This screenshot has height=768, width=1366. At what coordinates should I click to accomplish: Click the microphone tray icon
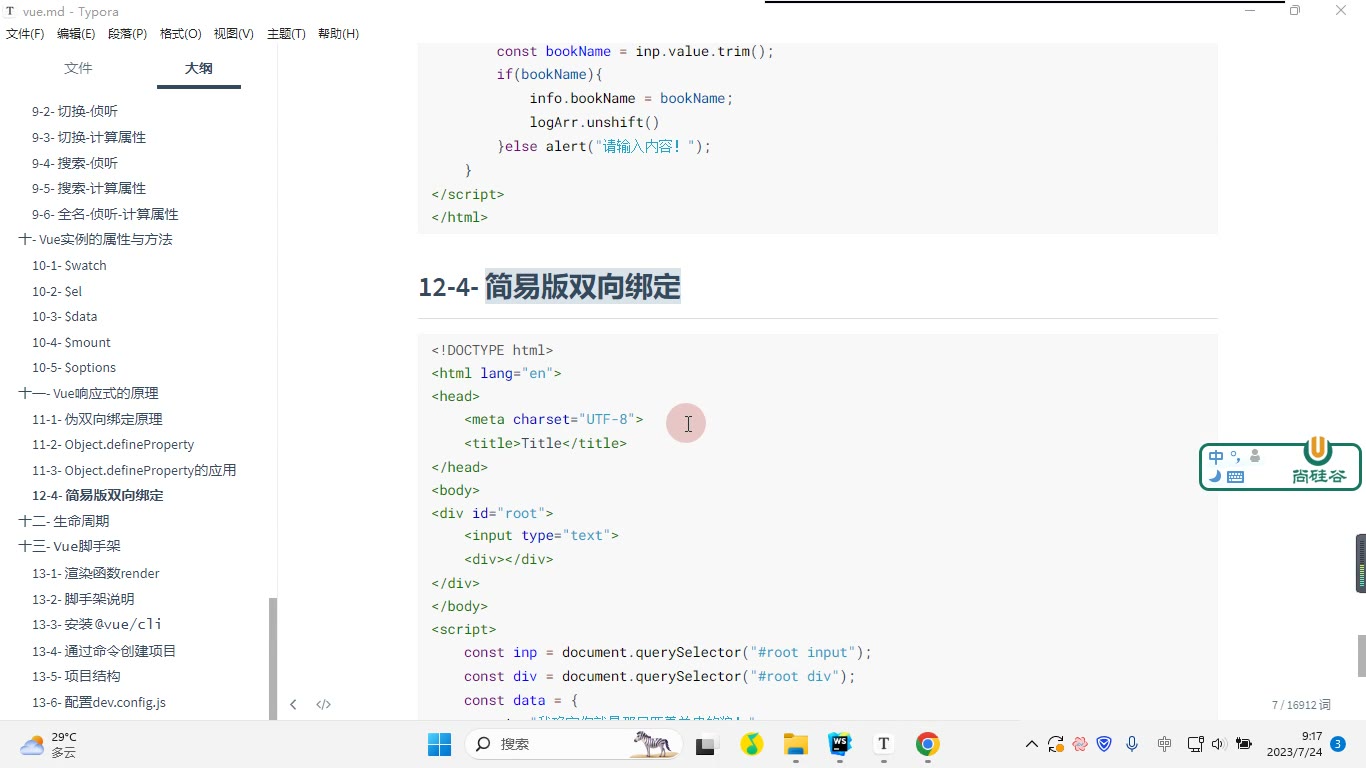click(x=1132, y=744)
